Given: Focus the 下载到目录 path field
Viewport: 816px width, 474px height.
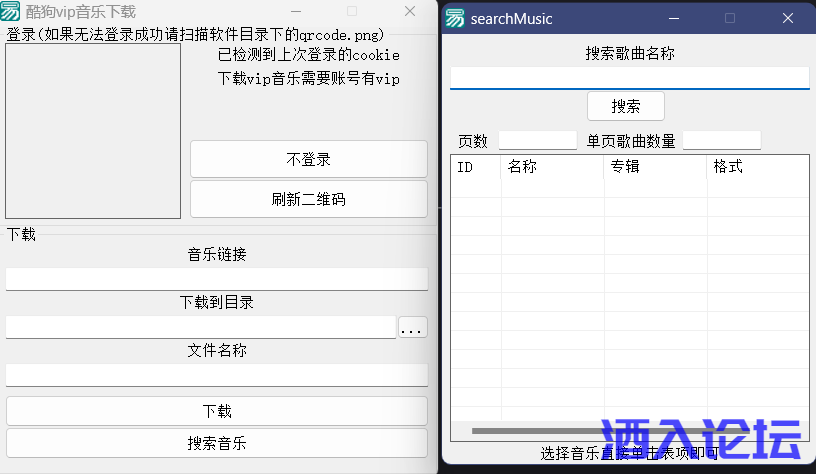Looking at the screenshot, I should [x=201, y=327].
